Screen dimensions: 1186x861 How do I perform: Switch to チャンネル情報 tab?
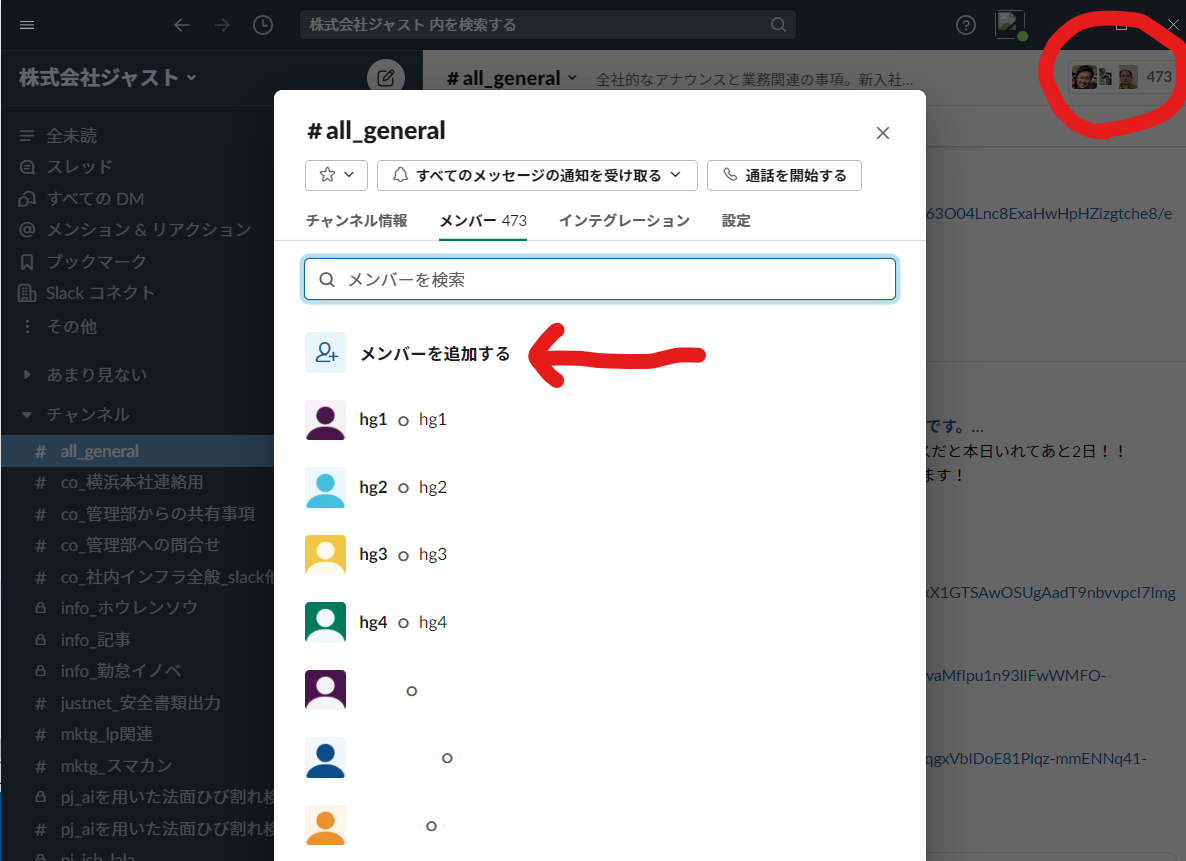point(356,221)
